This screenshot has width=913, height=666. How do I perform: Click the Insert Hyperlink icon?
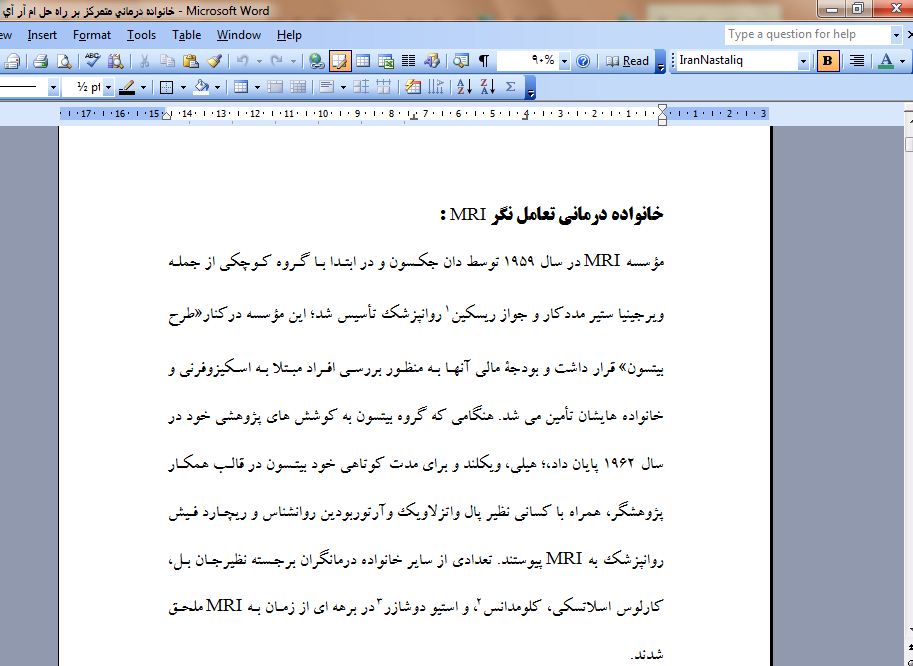click(x=317, y=61)
